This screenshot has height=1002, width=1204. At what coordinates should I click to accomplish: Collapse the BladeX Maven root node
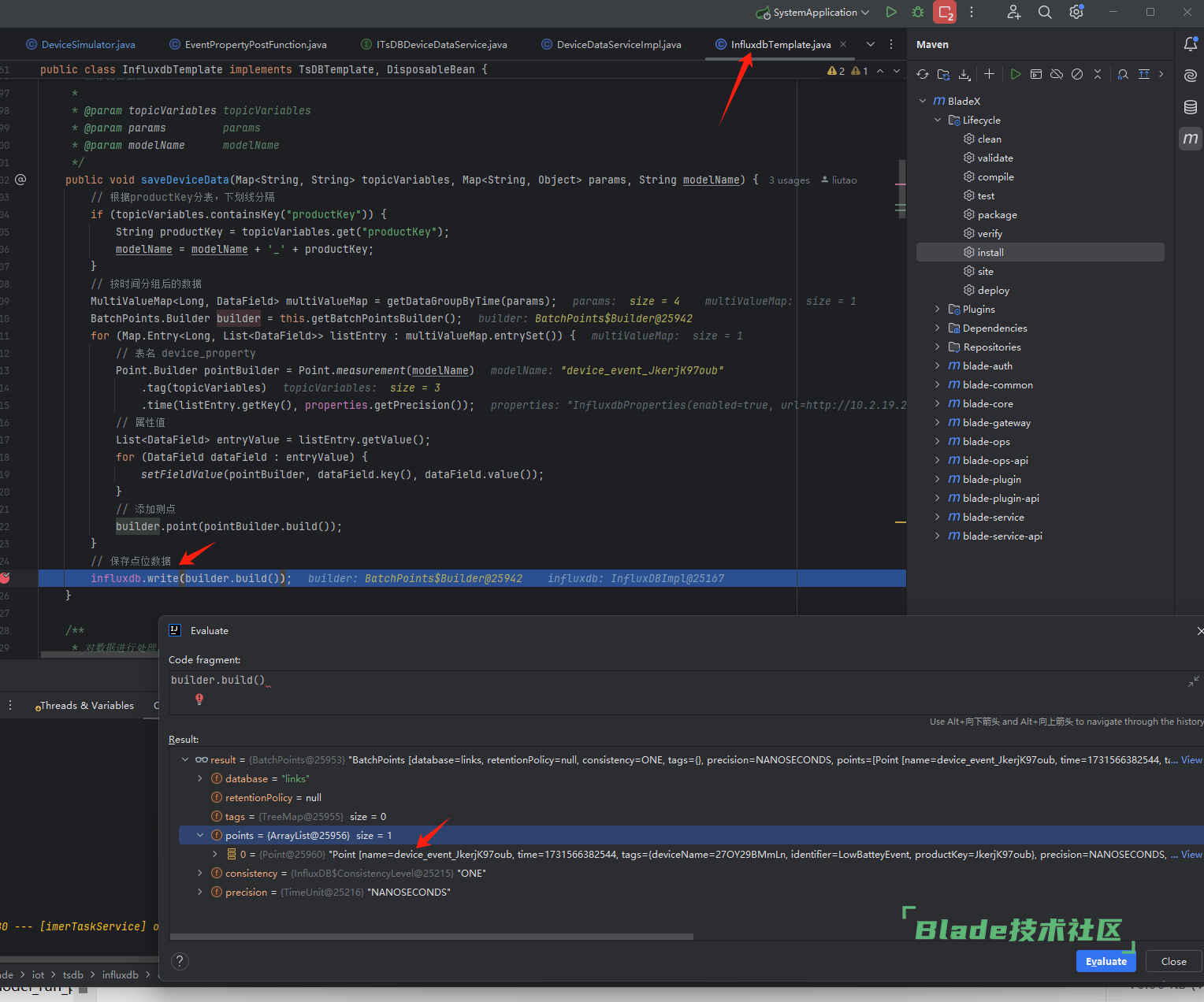point(923,101)
